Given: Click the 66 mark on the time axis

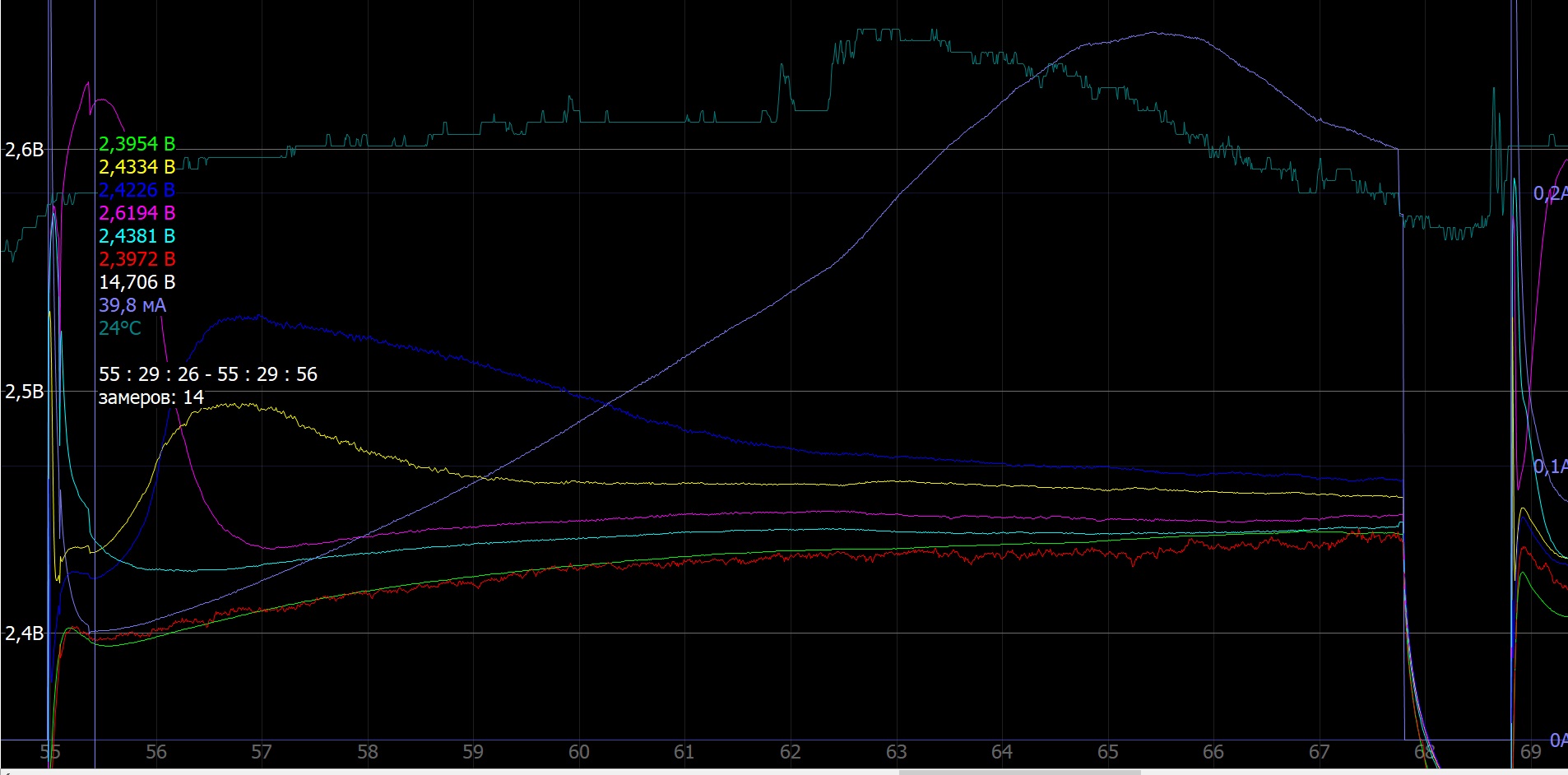Looking at the screenshot, I should [x=1213, y=752].
